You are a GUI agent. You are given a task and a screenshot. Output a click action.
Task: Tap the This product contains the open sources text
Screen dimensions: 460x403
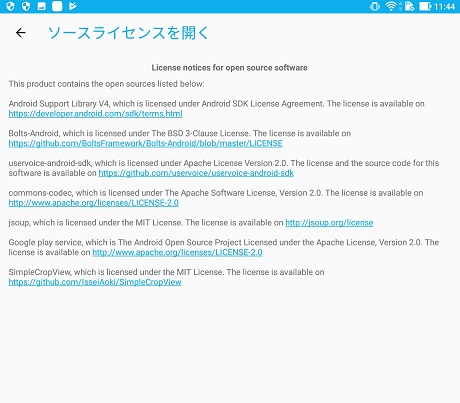point(106,84)
